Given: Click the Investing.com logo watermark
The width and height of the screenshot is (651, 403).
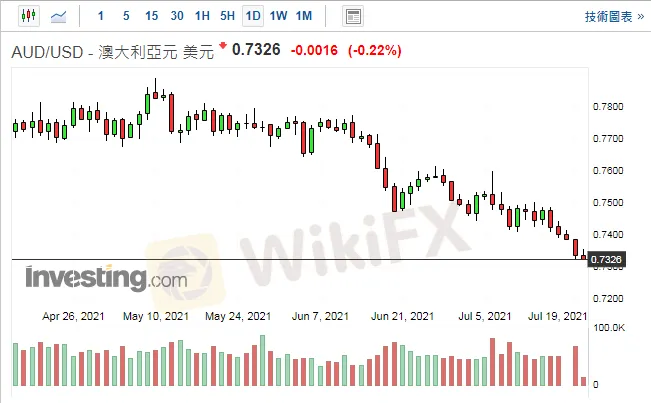Looking at the screenshot, I should 106,278.
